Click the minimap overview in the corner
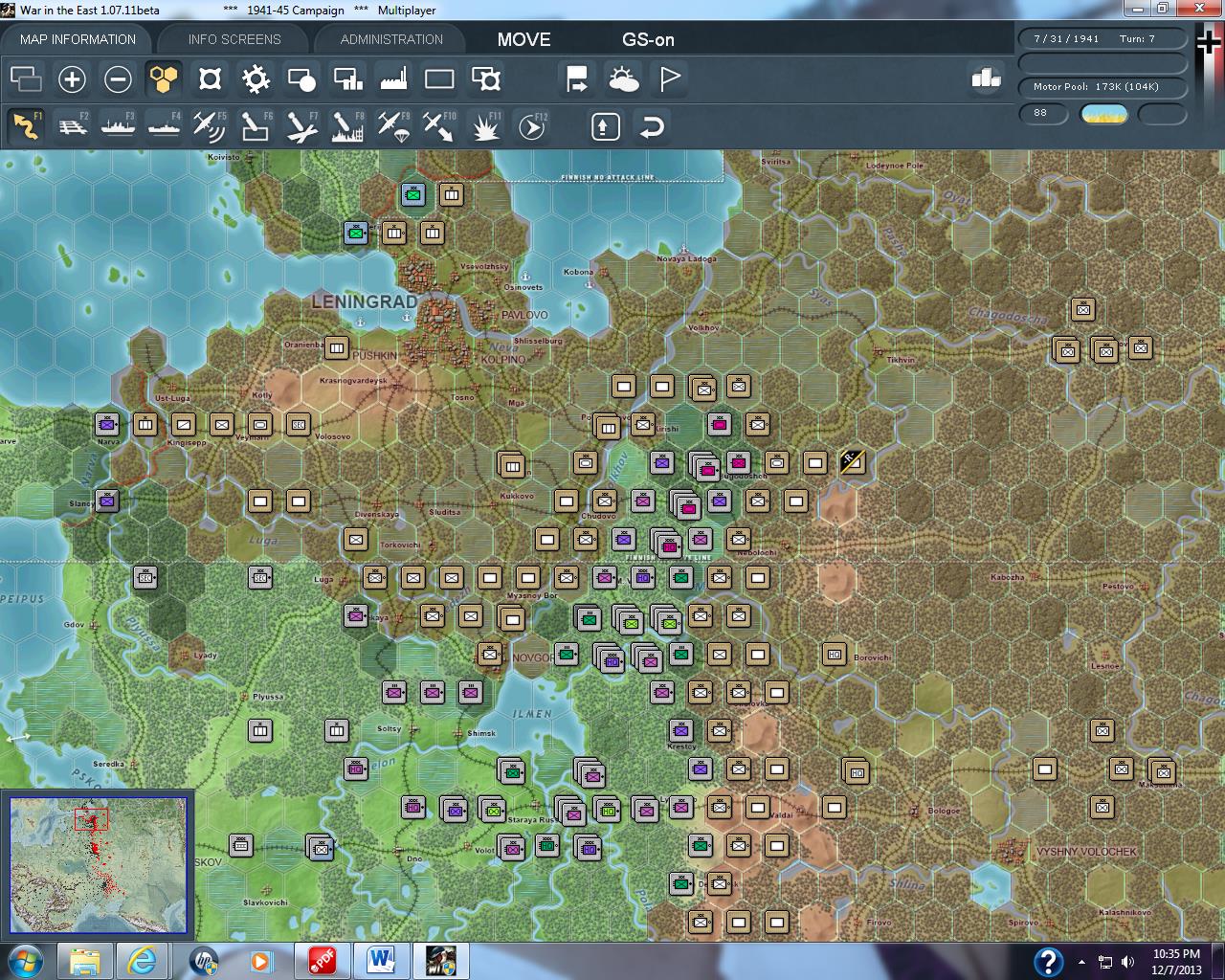The image size is (1225, 980). pos(98,865)
